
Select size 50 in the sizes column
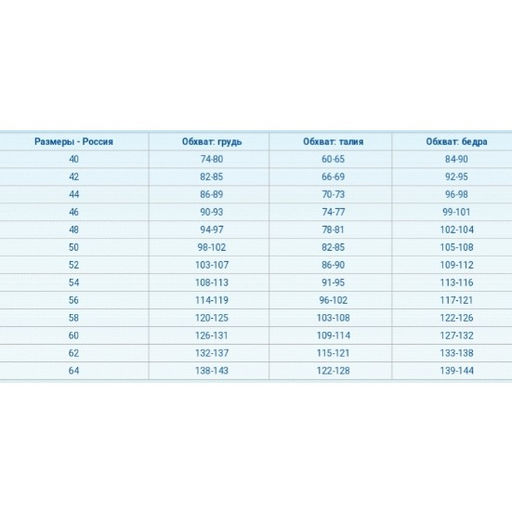74,247
